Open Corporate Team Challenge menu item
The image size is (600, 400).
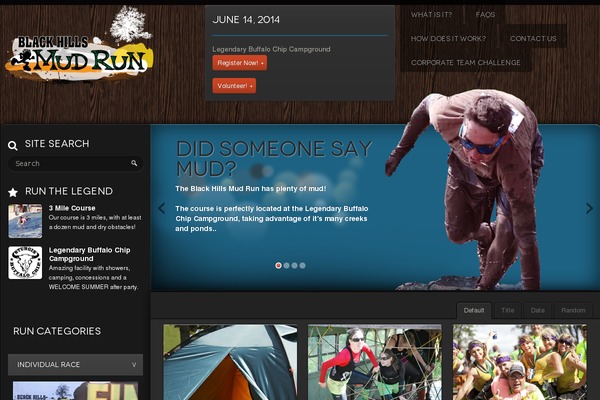tap(465, 62)
